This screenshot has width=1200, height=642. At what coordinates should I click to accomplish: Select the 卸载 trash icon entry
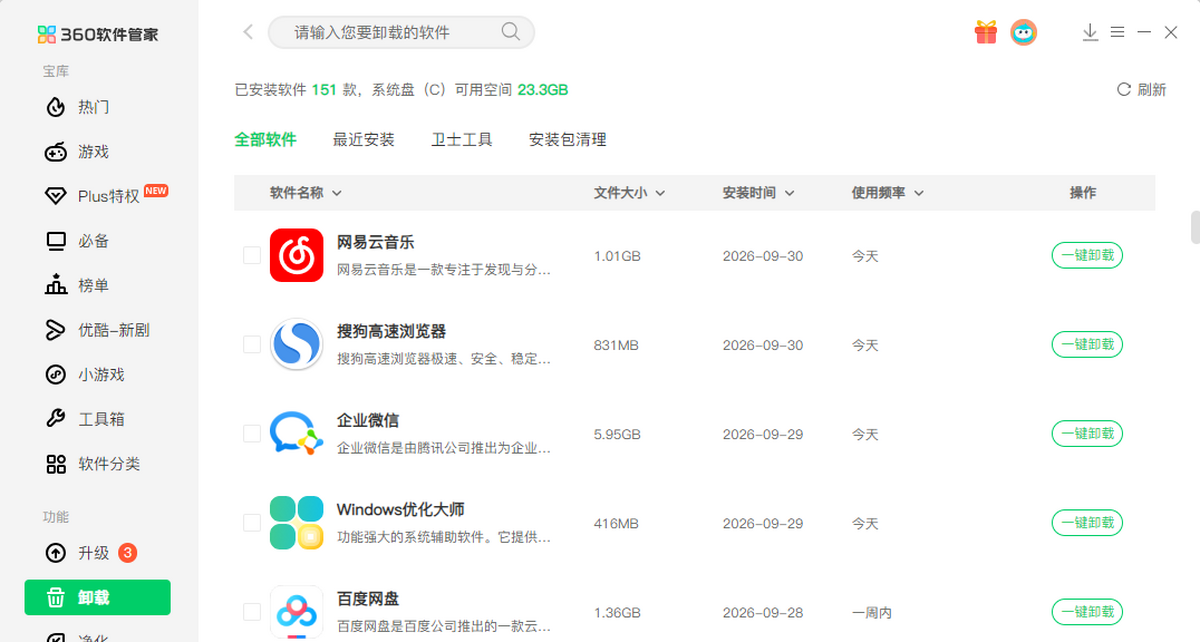click(x=56, y=598)
